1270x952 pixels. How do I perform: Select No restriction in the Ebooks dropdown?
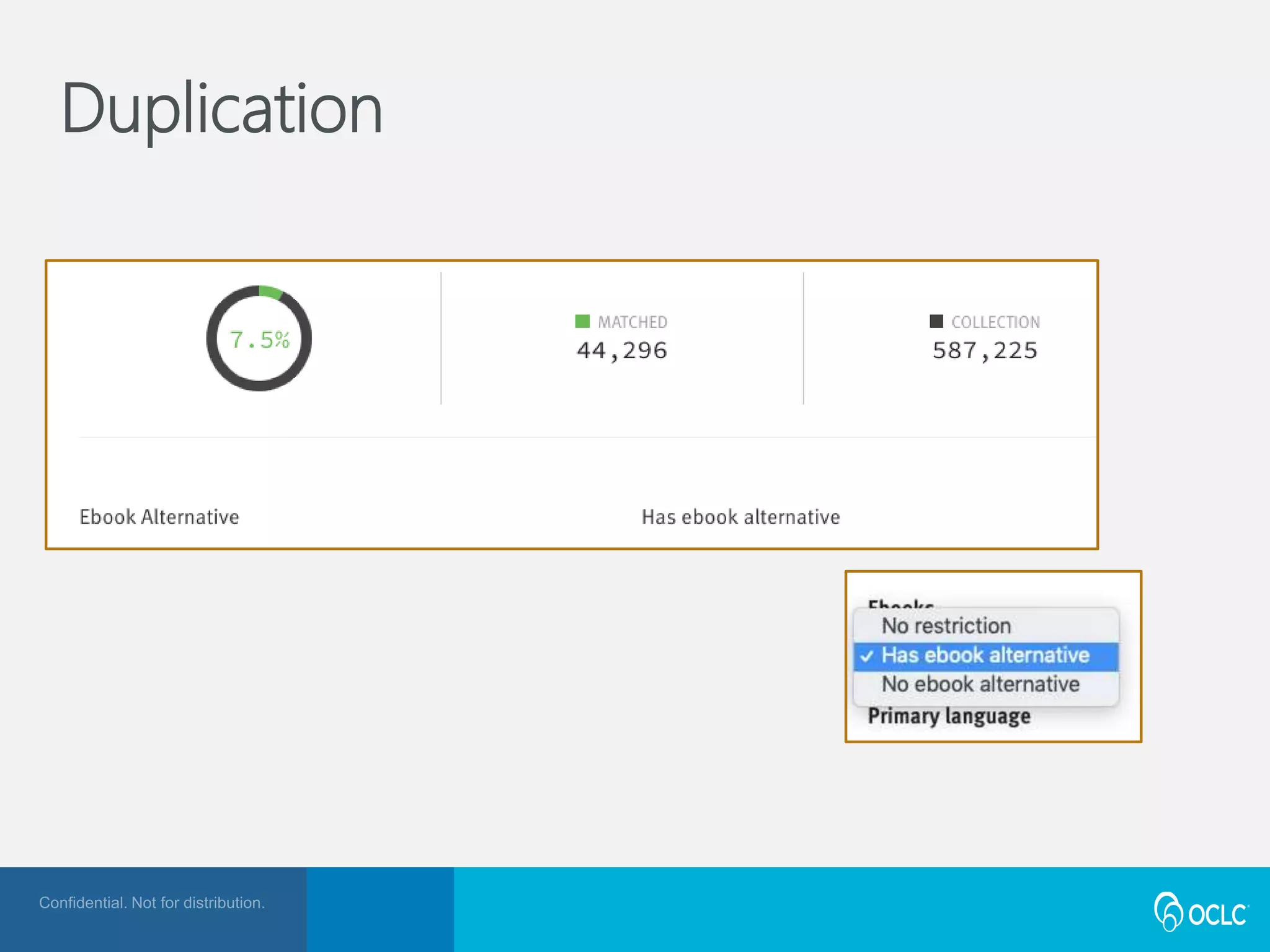click(x=946, y=626)
